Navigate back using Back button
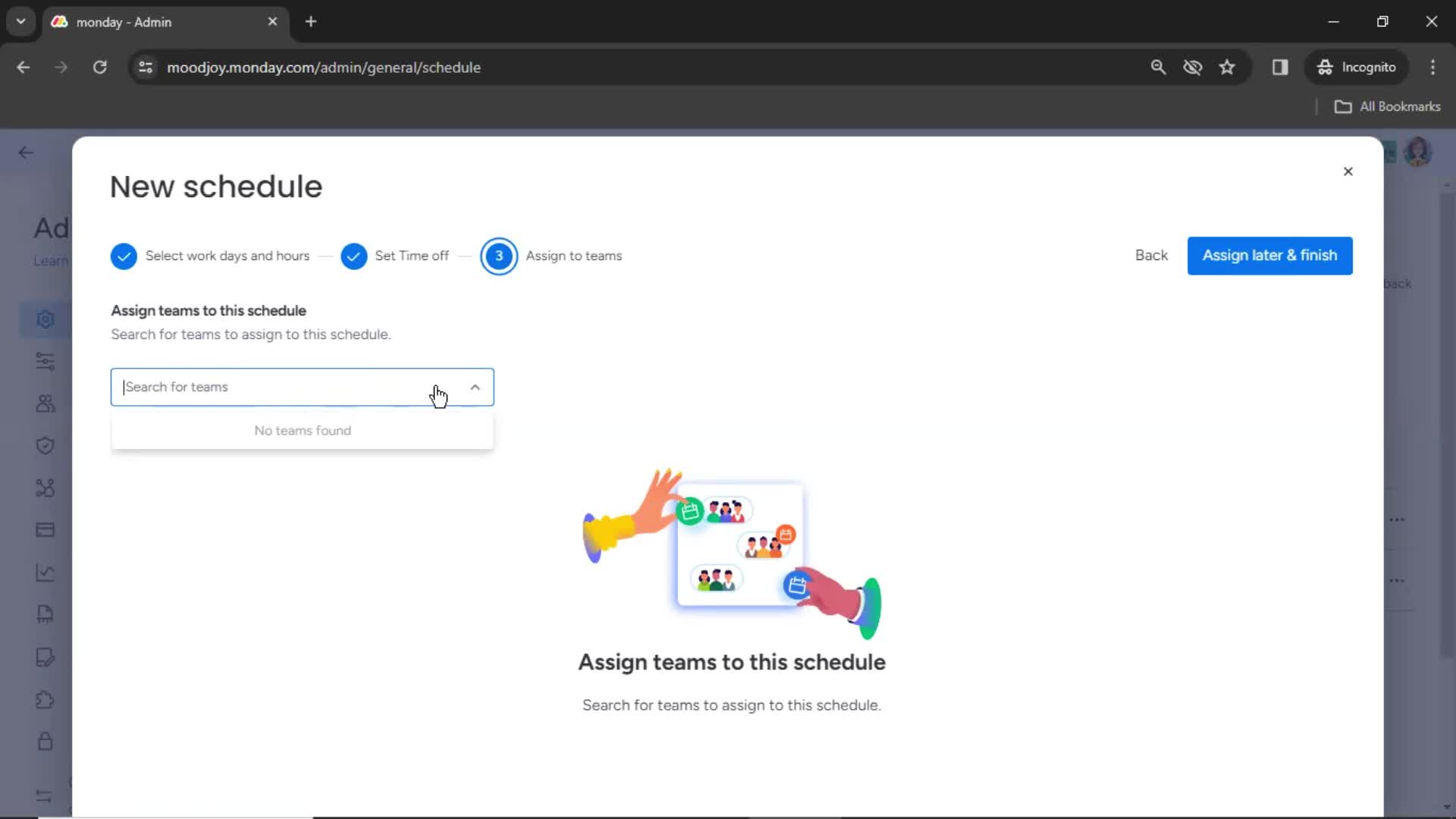 tap(1152, 255)
